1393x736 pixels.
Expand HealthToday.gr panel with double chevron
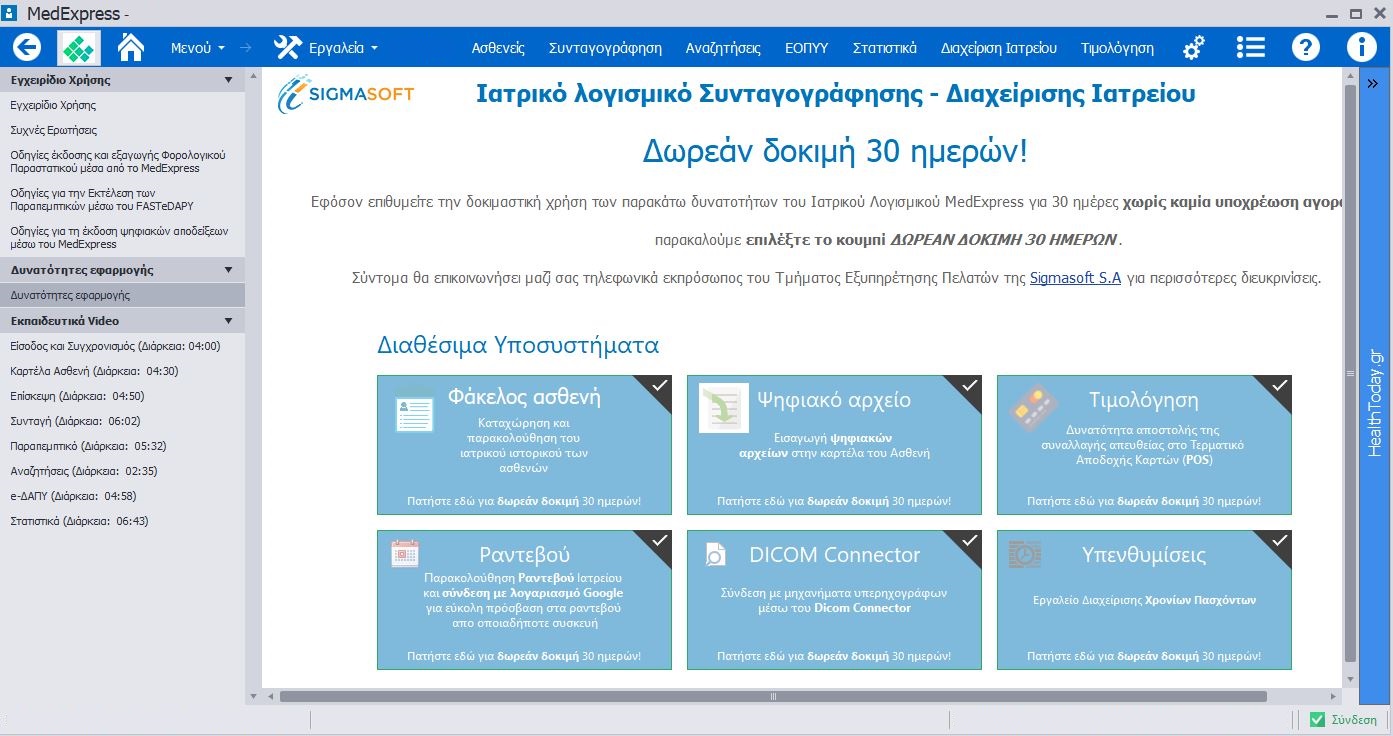click(x=1373, y=83)
